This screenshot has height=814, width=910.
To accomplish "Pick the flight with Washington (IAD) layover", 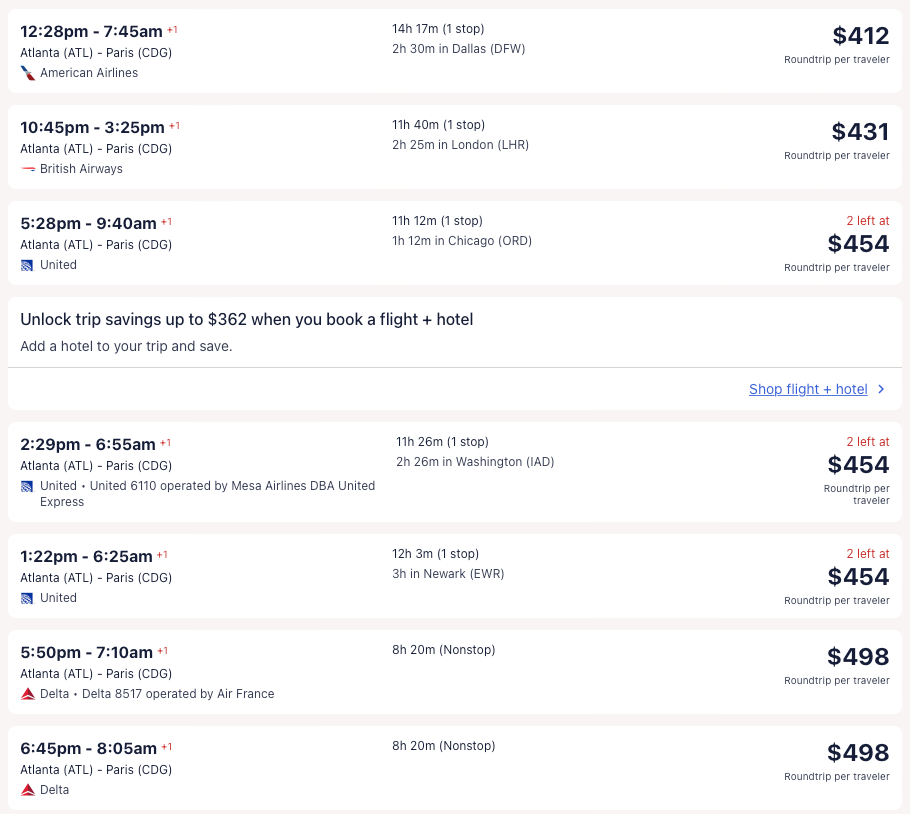I will (x=455, y=472).
